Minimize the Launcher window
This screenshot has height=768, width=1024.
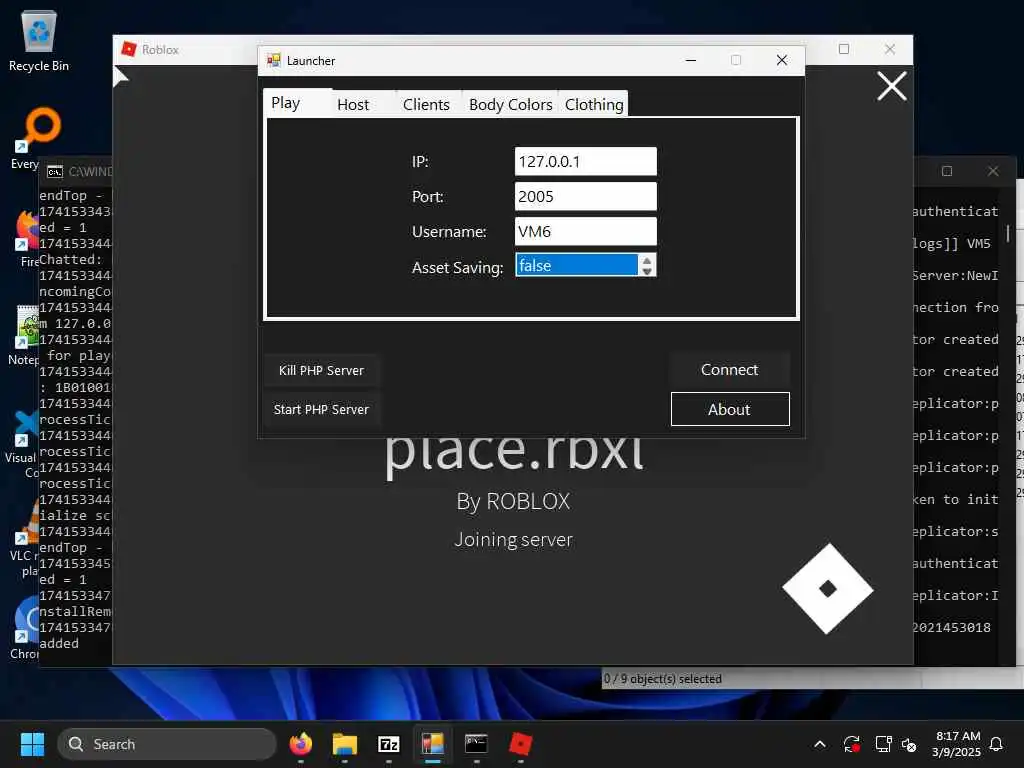click(691, 60)
